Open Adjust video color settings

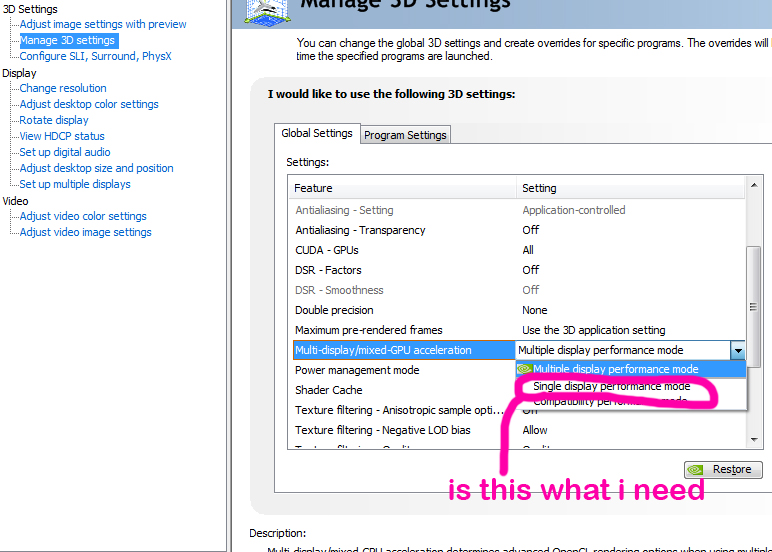[x=83, y=216]
